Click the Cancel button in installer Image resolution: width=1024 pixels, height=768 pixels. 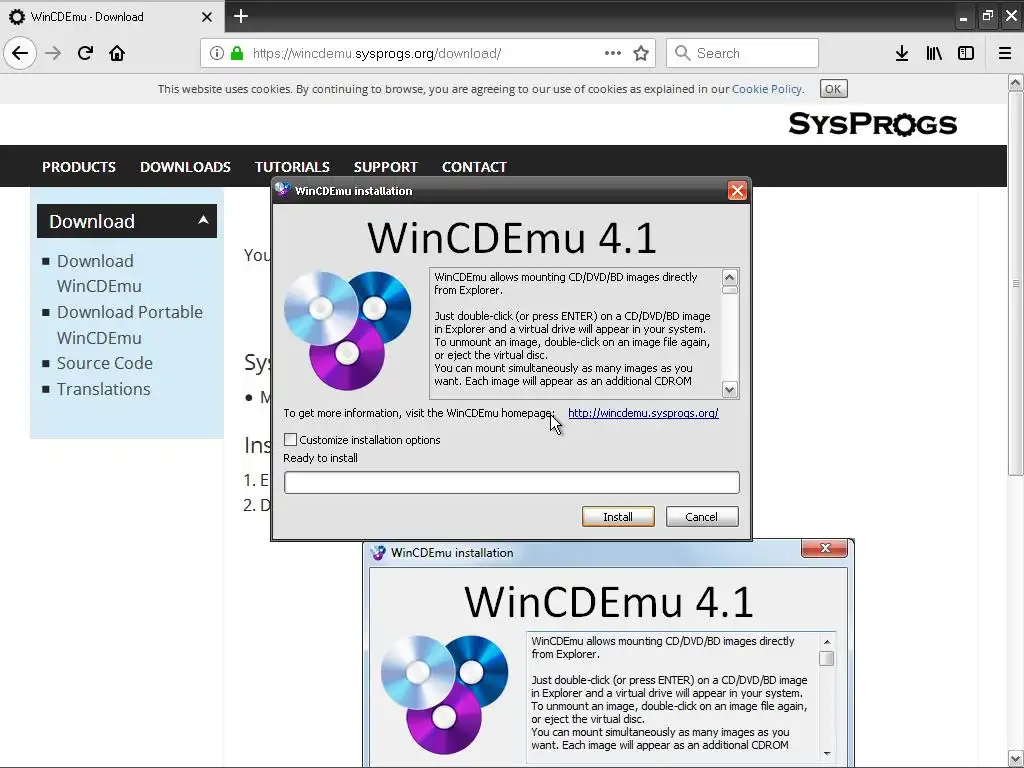pos(702,517)
